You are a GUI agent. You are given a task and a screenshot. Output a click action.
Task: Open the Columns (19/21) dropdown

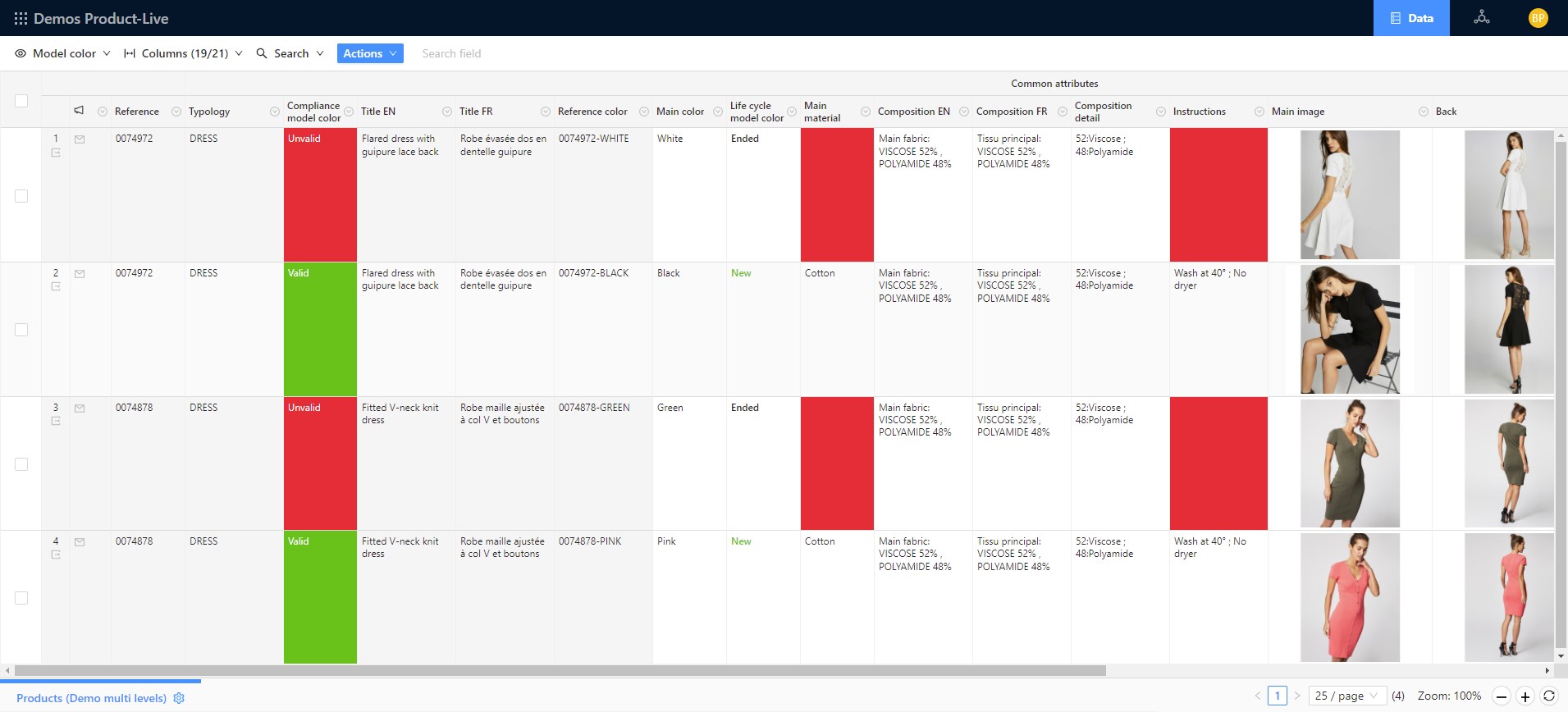(183, 53)
